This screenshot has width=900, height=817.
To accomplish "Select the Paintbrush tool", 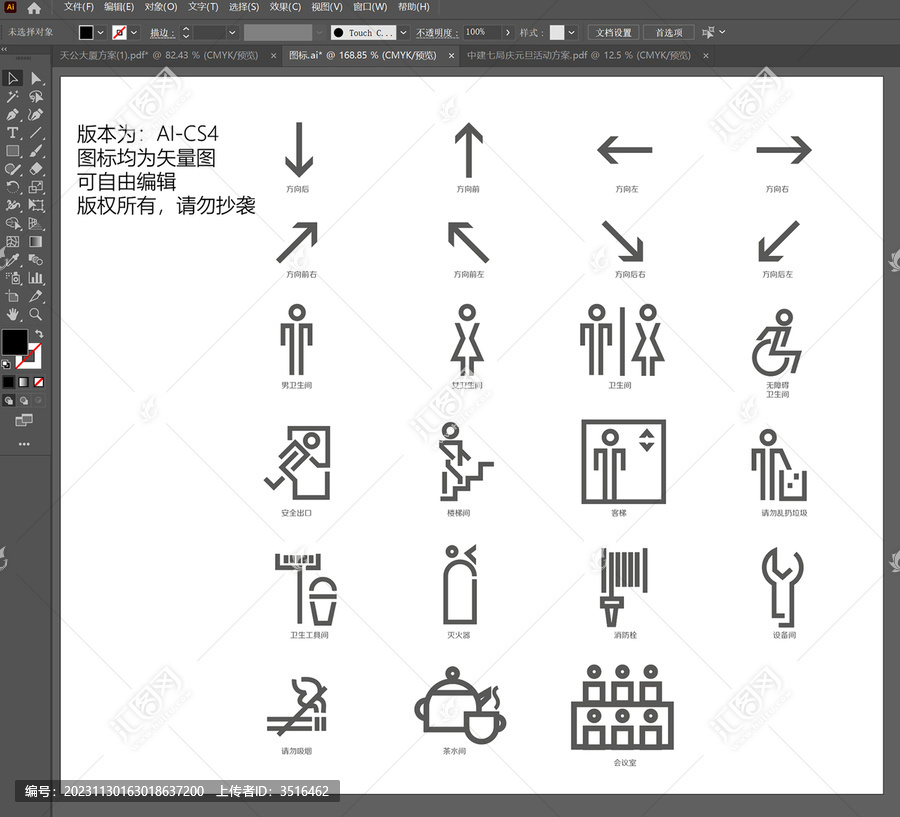I will pos(36,151).
